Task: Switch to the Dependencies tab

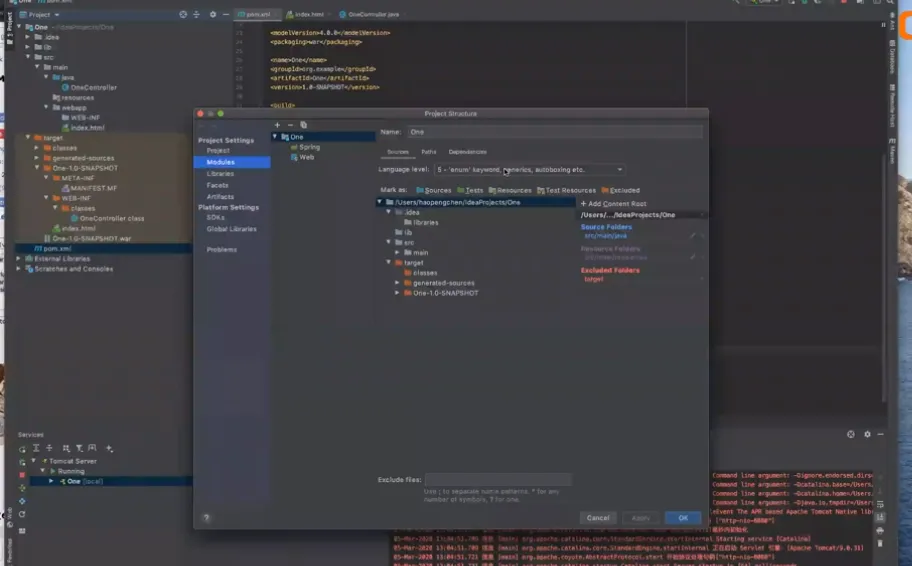Action: [x=468, y=152]
